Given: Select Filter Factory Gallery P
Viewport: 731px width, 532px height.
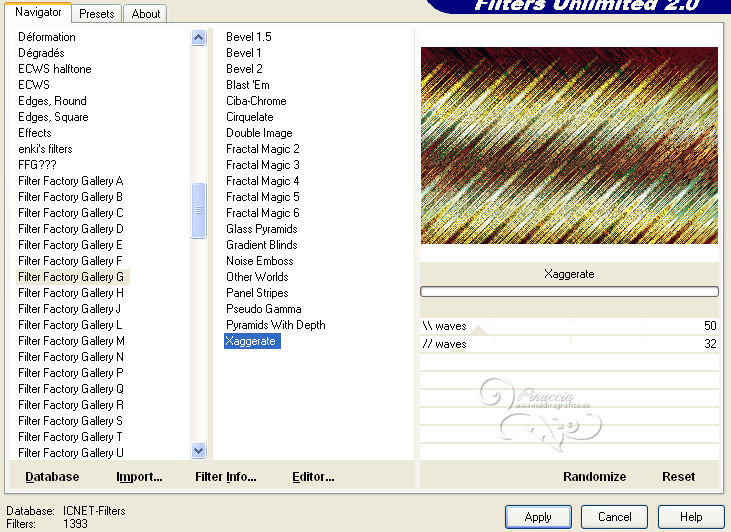Looking at the screenshot, I should pos(70,373).
